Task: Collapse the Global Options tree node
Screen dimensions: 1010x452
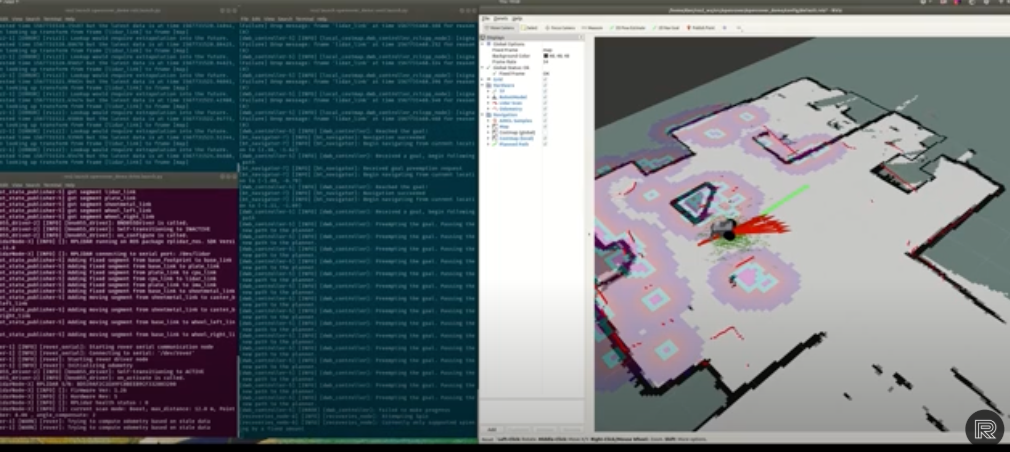Action: coord(482,44)
